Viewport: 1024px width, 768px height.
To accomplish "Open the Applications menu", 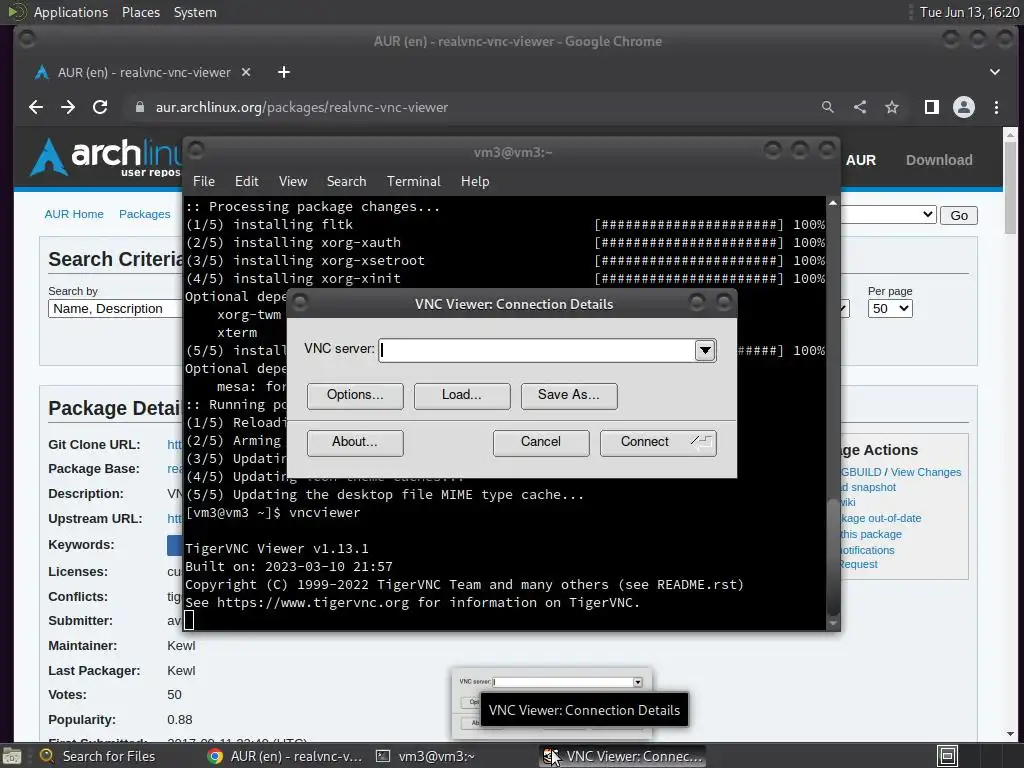I will 71,12.
